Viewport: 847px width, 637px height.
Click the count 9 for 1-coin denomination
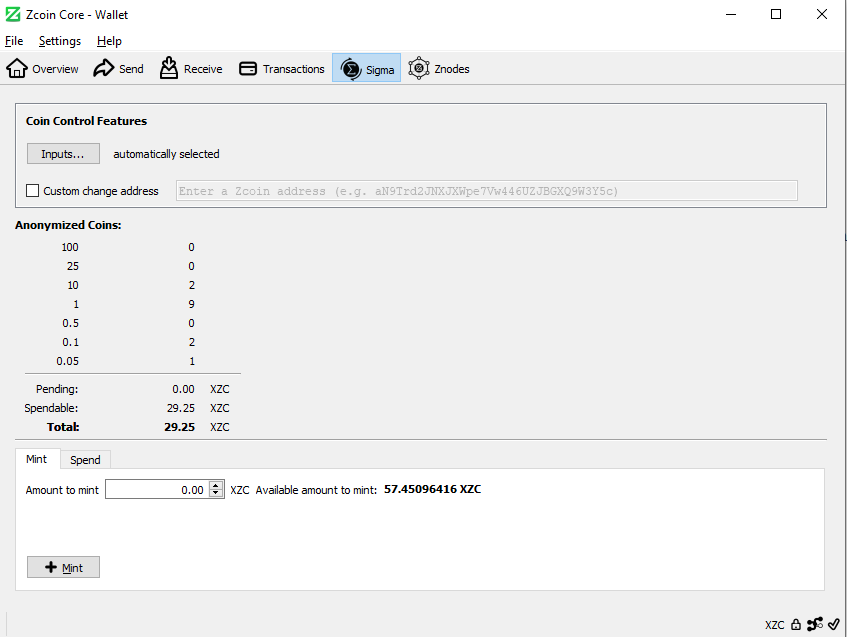click(x=191, y=304)
